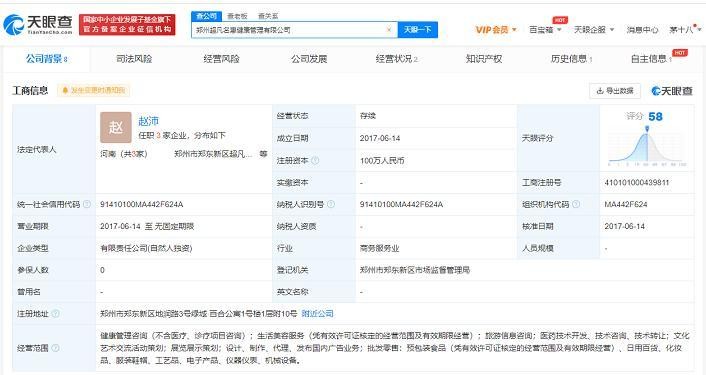The width and height of the screenshot is (706, 375).
Task: Open the user account dropdown 第十八
Action: click(x=685, y=30)
